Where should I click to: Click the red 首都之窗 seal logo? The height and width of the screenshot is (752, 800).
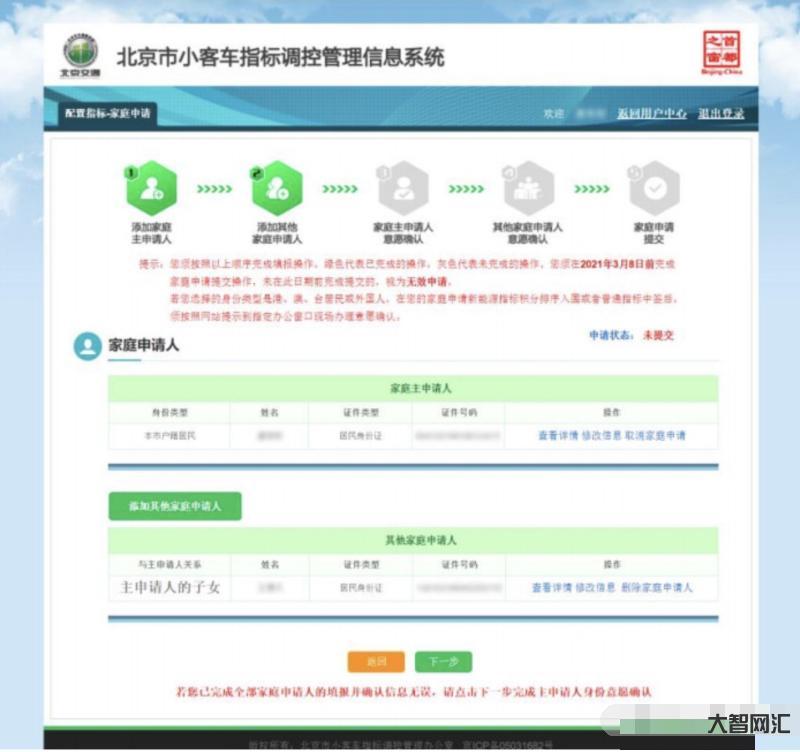point(720,54)
